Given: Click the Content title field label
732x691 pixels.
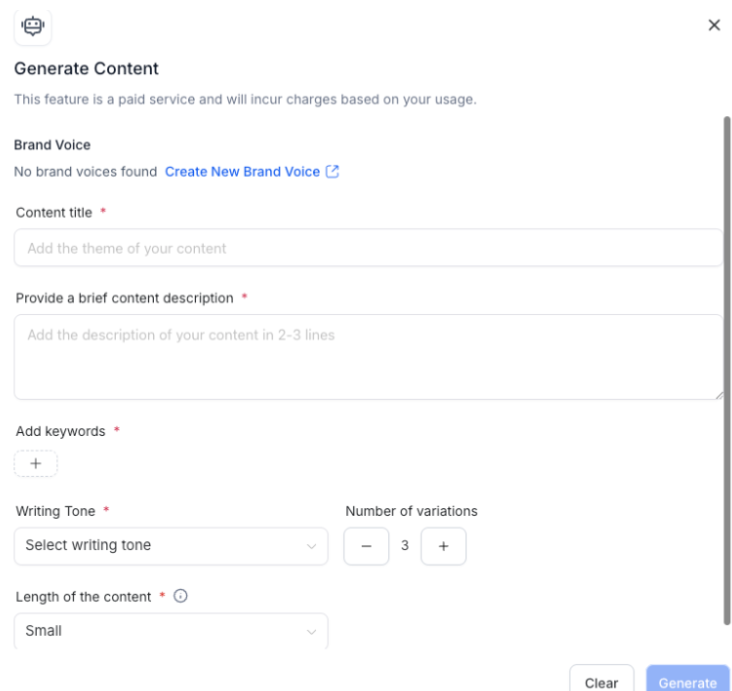Looking at the screenshot, I should [x=54, y=212].
